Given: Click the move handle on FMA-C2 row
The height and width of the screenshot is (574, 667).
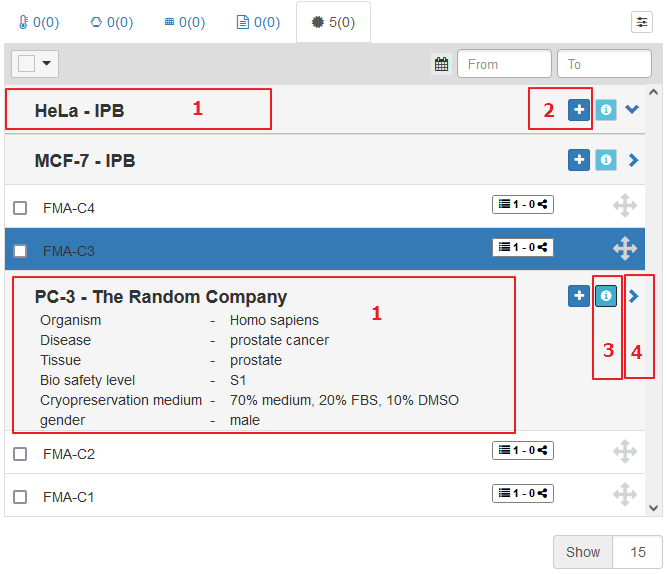Looking at the screenshot, I should (x=624, y=452).
